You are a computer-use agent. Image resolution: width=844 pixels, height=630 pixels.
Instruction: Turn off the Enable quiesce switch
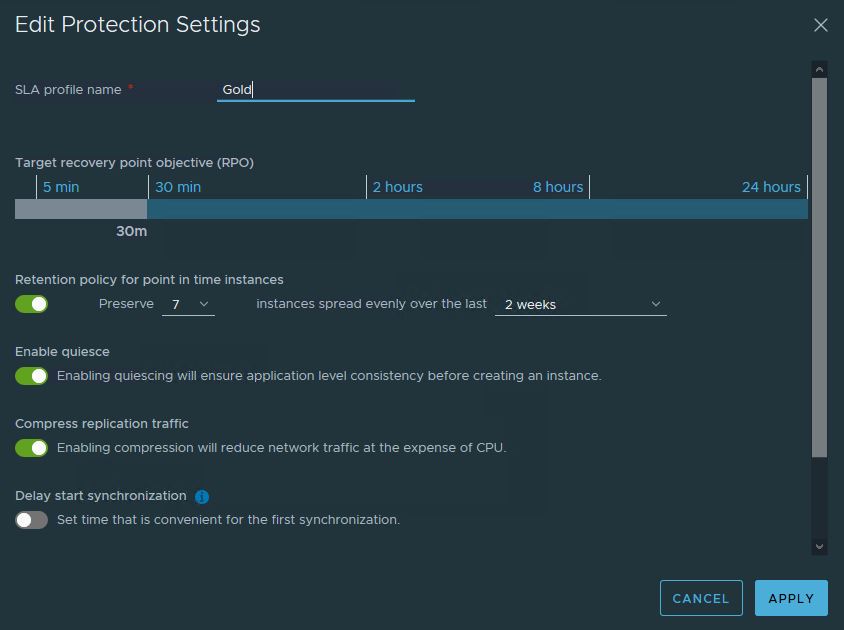(31, 376)
